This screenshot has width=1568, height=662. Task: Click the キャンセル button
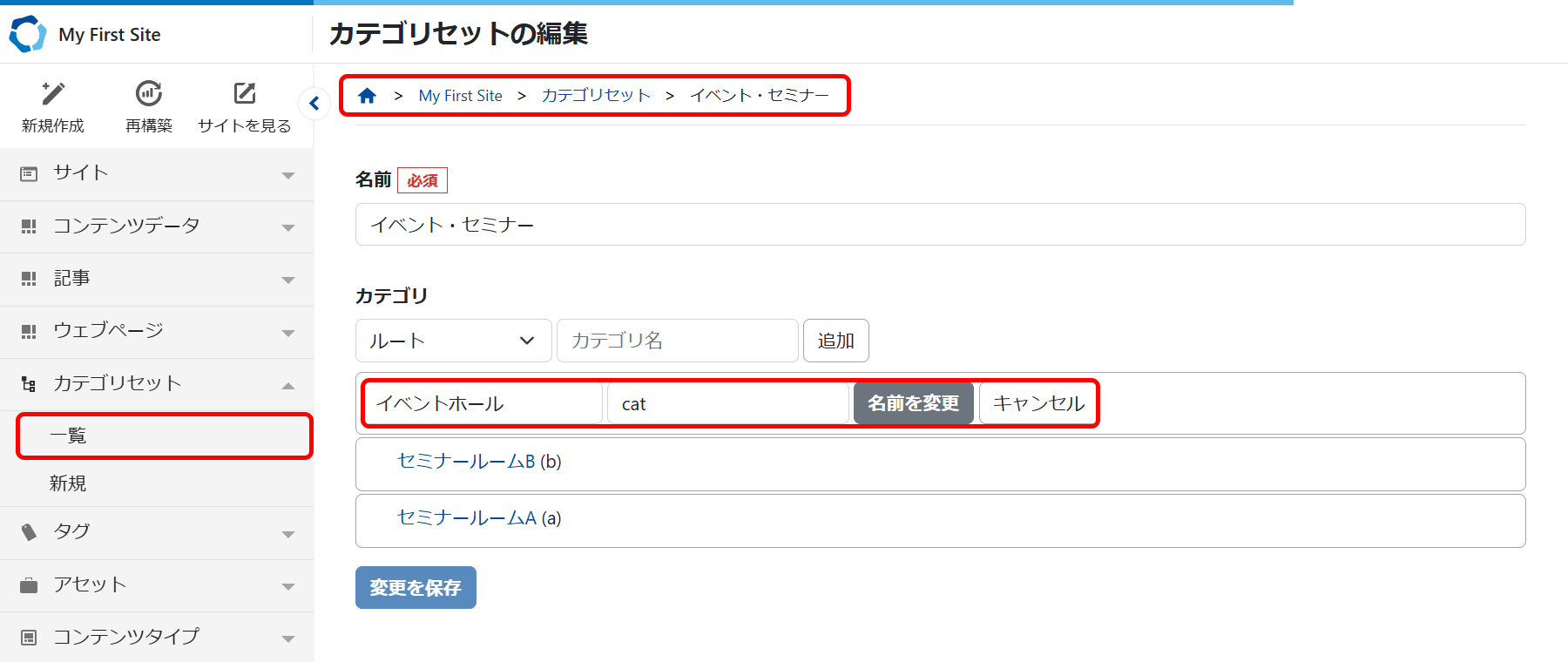click(x=1038, y=403)
